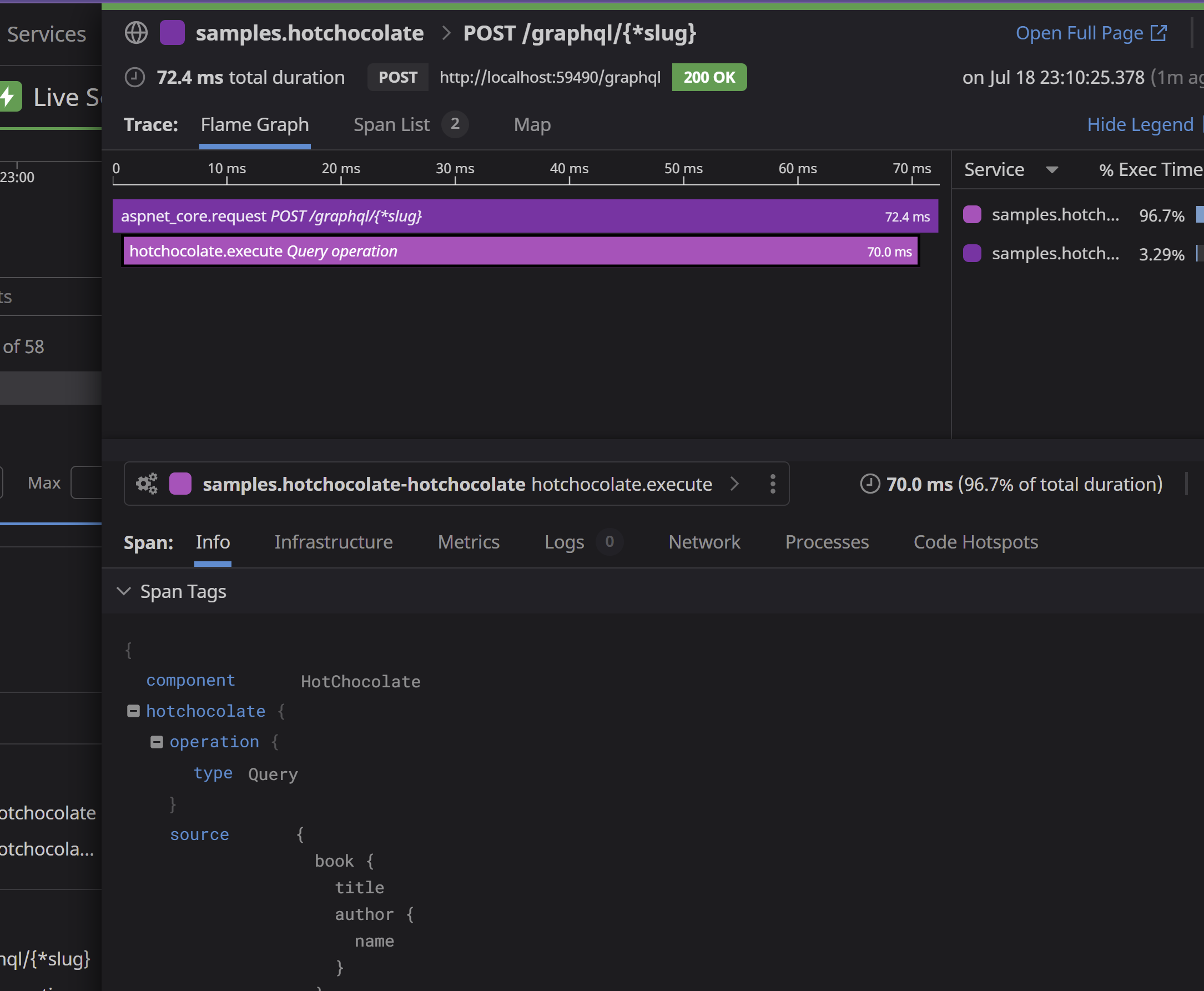Click the purple samples.hotchocolate service color swatch

[x=172, y=33]
